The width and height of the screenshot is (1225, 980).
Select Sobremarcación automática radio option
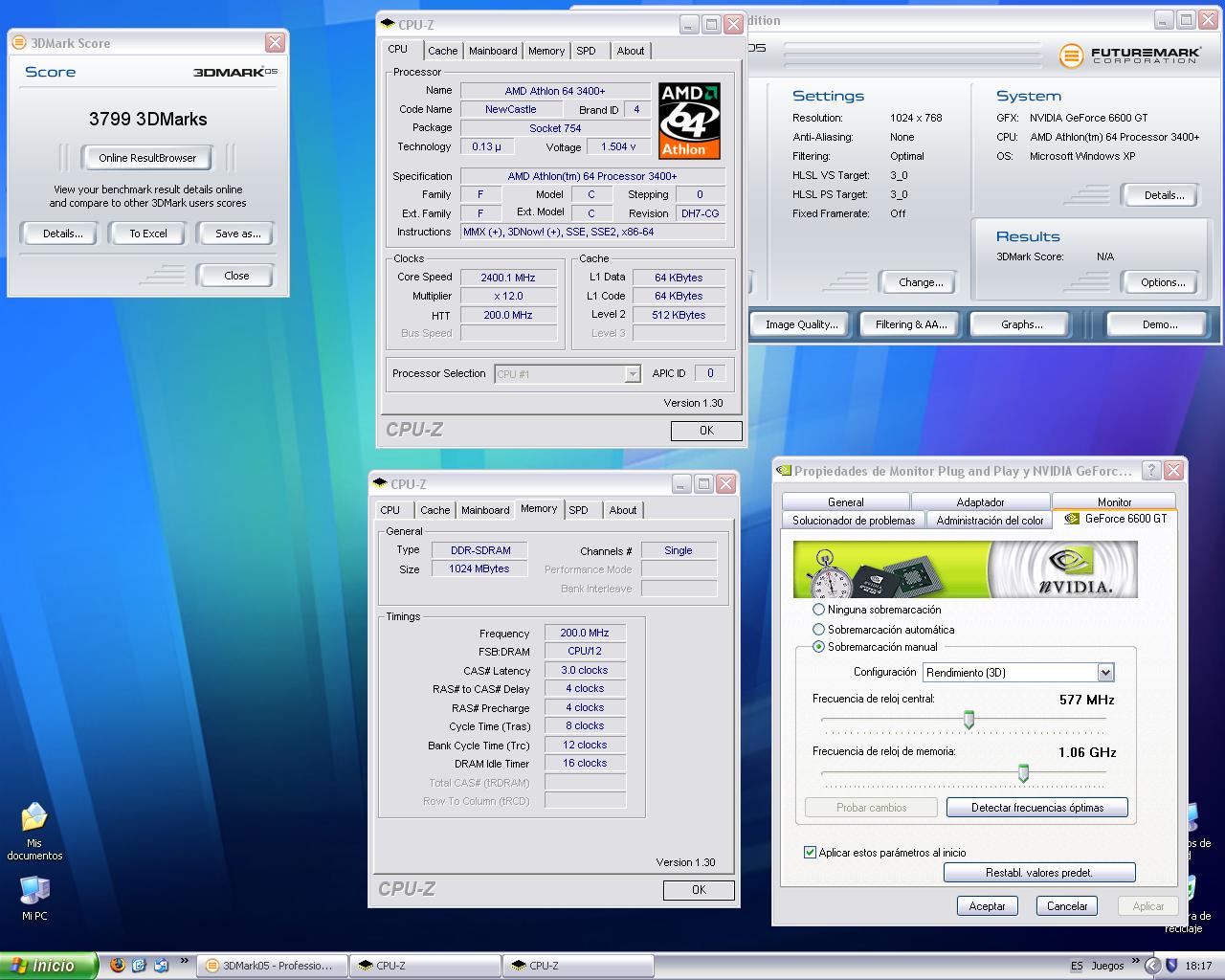click(x=818, y=630)
